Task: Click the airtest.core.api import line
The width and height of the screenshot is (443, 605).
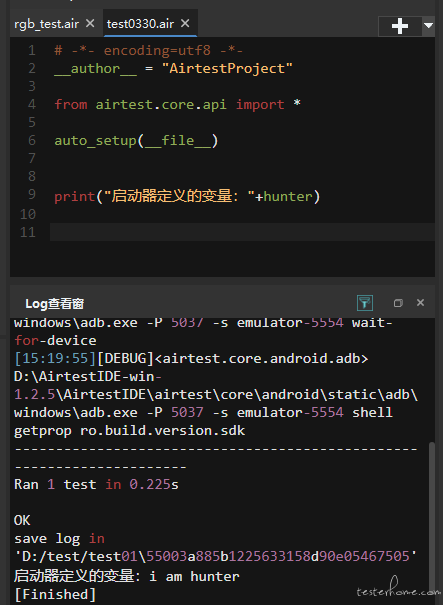Action: click(178, 104)
